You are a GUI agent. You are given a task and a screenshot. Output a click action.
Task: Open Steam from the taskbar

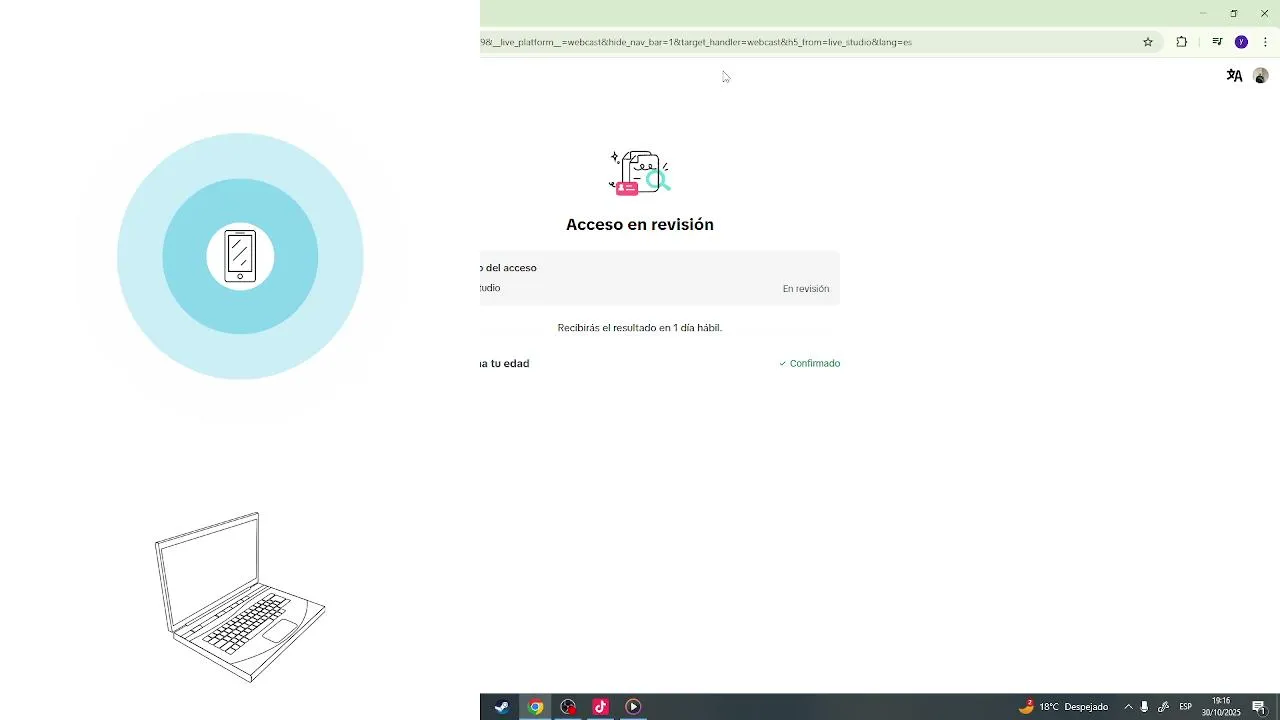(502, 707)
